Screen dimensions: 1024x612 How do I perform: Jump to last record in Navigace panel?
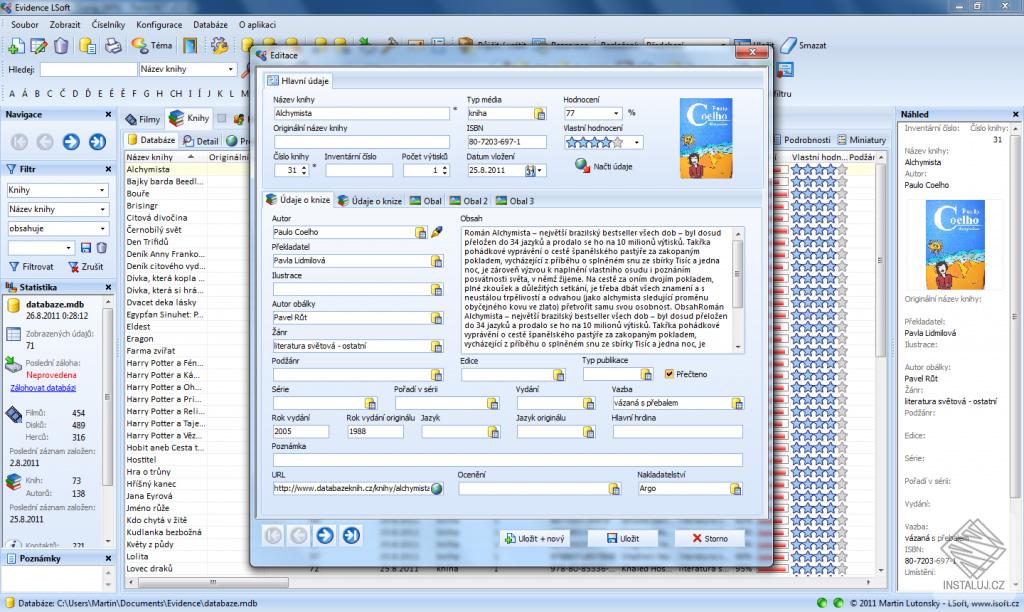pos(97,141)
